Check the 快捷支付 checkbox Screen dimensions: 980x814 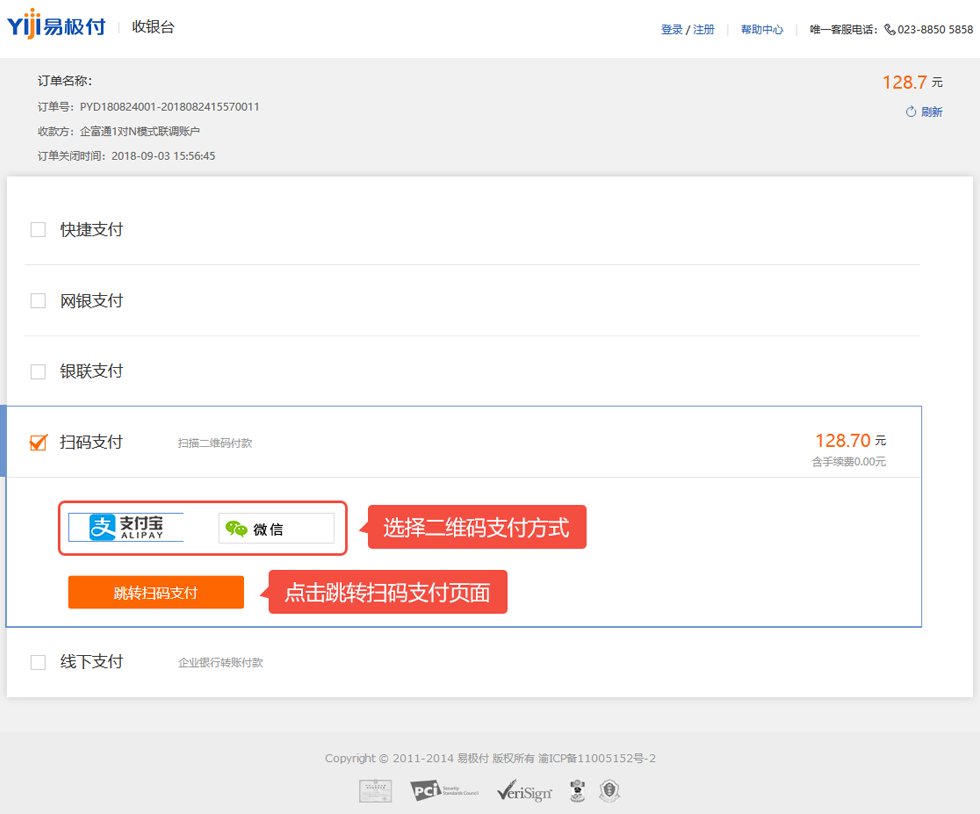tap(38, 229)
